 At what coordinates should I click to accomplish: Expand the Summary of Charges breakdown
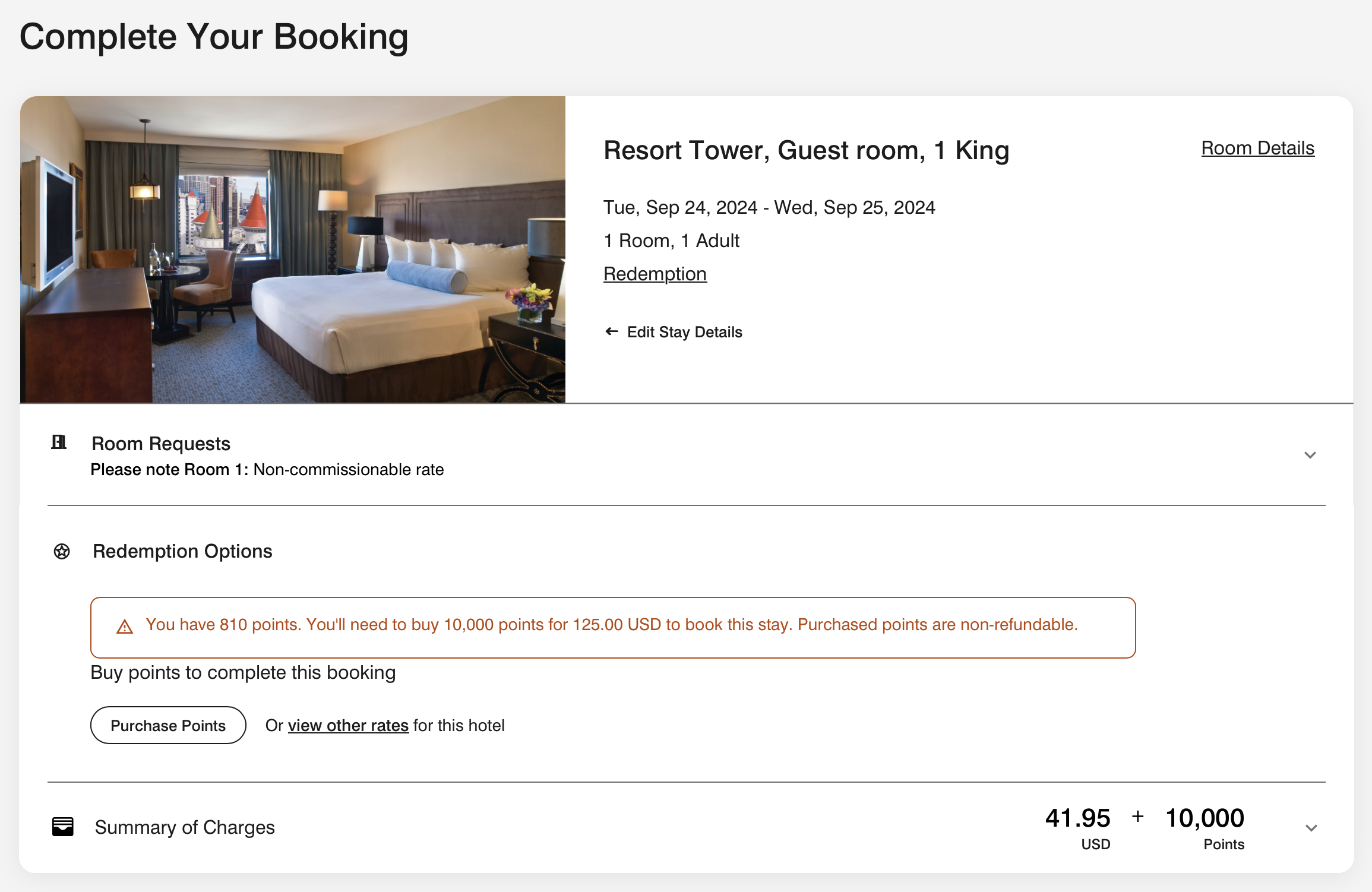[x=1310, y=827]
